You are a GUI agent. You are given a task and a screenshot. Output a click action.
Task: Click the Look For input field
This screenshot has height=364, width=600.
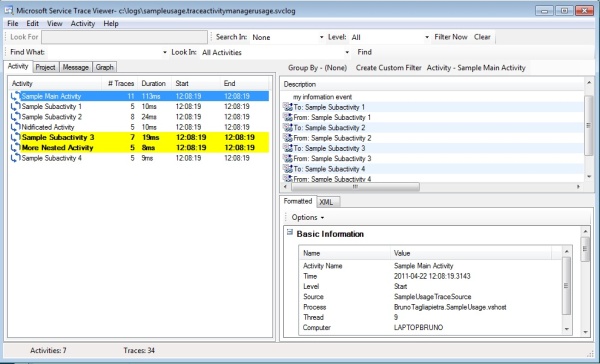pyautogui.click(x=124, y=37)
